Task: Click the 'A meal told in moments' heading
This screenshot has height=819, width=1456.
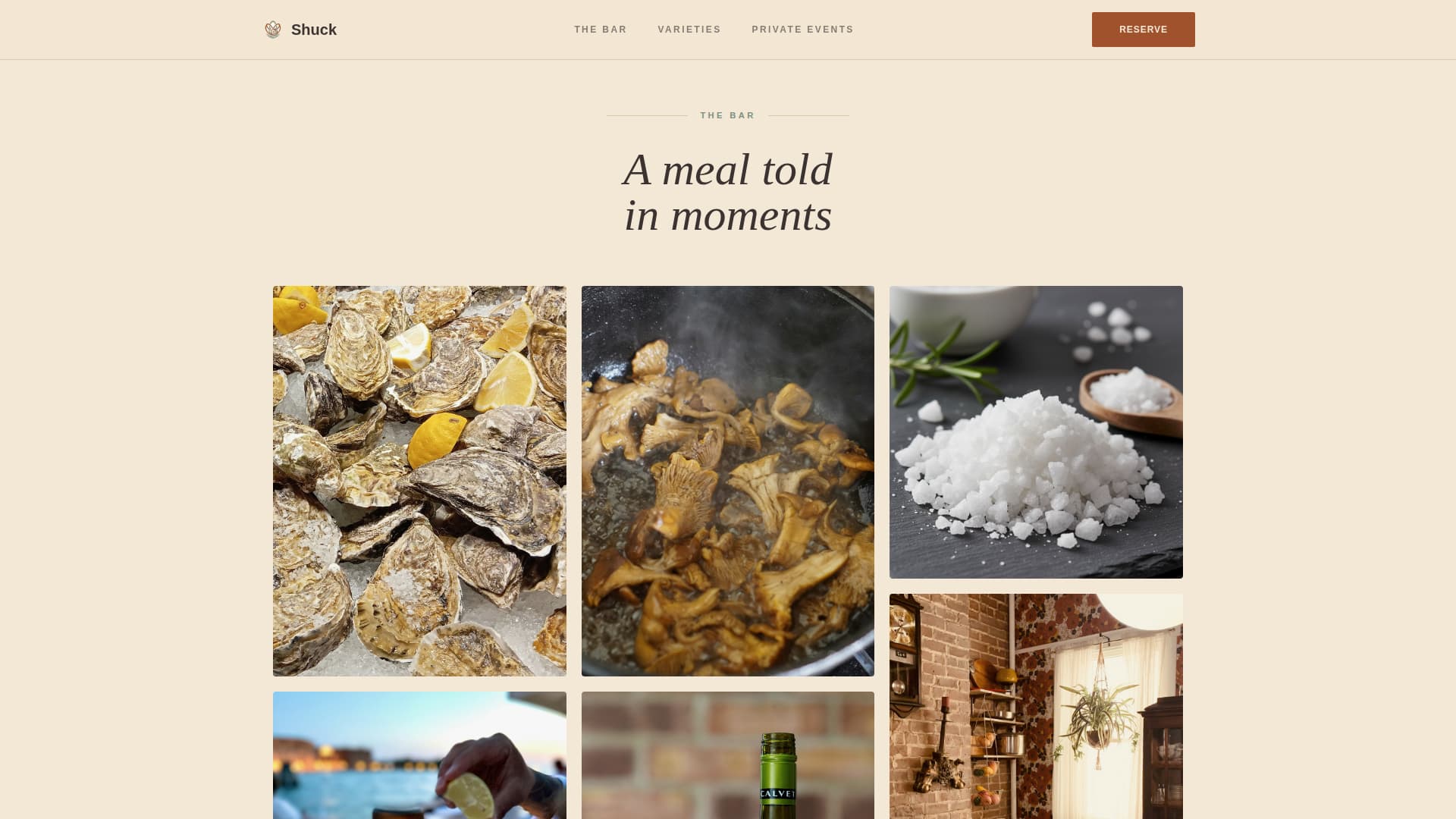Action: point(728,193)
